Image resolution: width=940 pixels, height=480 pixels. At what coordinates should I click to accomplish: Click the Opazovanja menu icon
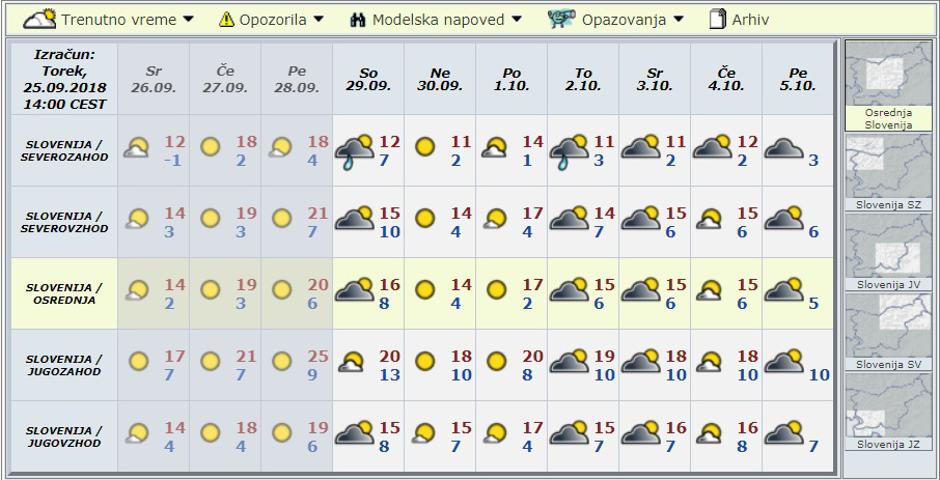coord(562,18)
